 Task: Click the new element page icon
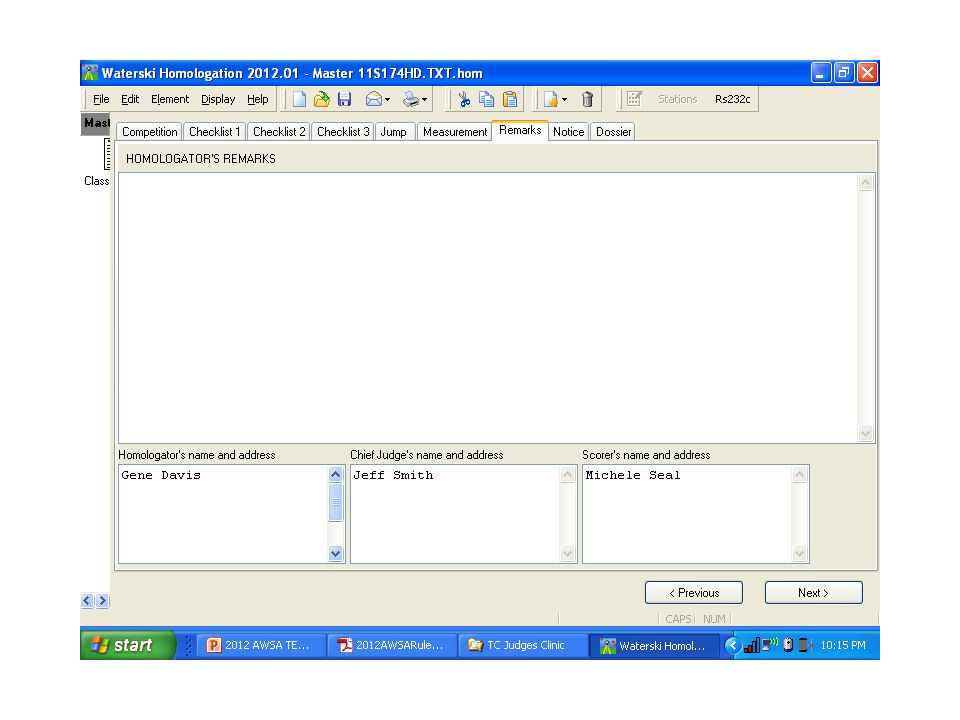(x=550, y=99)
